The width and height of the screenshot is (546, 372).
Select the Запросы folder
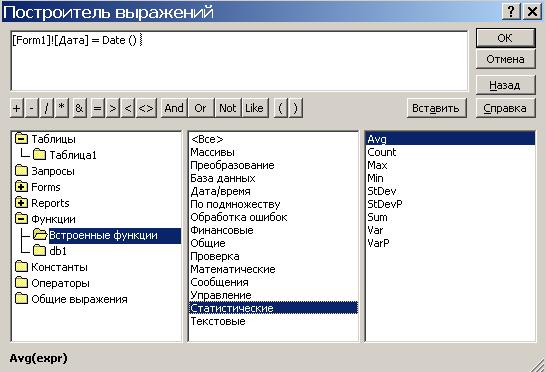[x=53, y=171]
